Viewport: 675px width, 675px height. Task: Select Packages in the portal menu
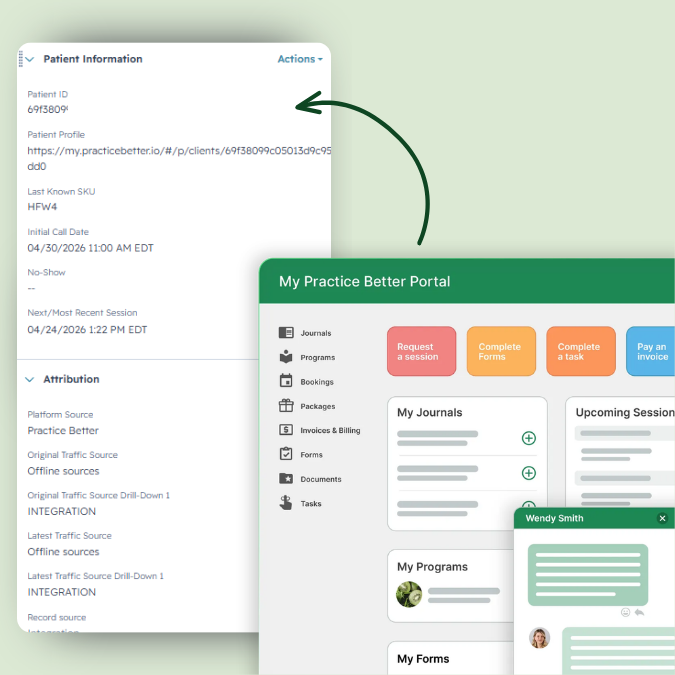coord(318,406)
